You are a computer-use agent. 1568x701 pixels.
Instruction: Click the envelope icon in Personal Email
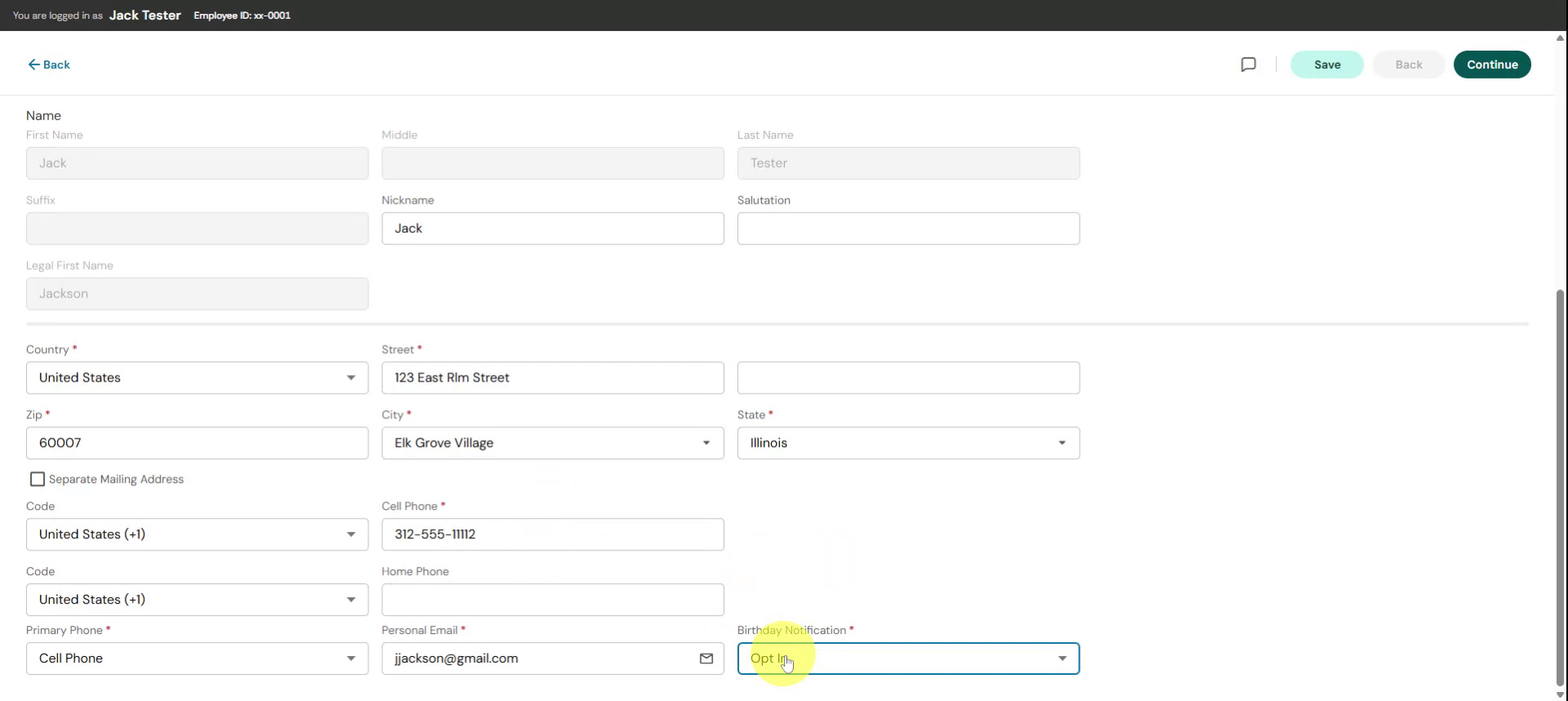[706, 659]
